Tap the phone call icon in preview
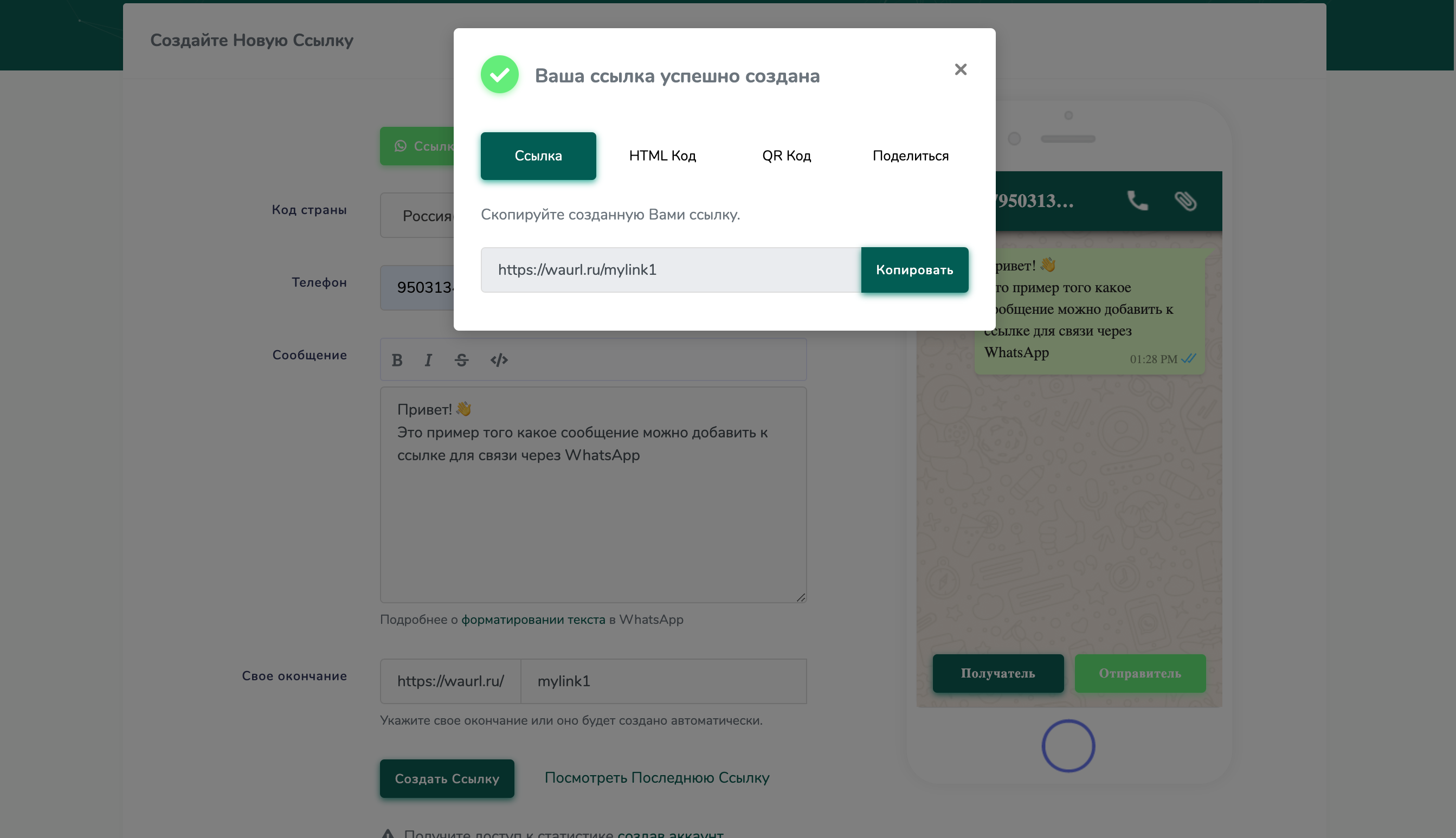1456x838 pixels. pos(1137,201)
